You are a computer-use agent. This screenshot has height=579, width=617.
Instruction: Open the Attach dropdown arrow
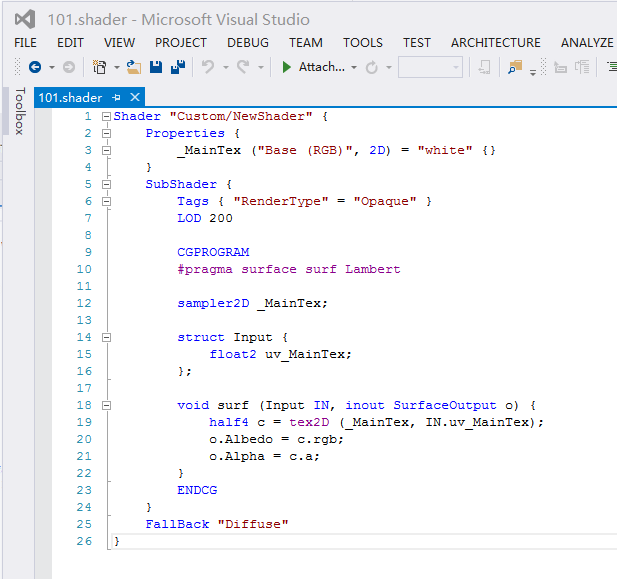354,68
